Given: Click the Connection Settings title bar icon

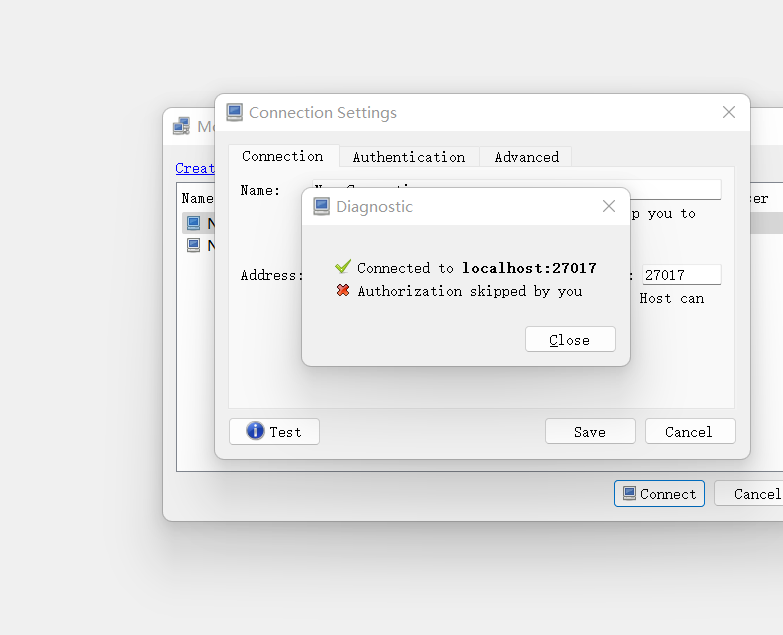Looking at the screenshot, I should coord(234,112).
